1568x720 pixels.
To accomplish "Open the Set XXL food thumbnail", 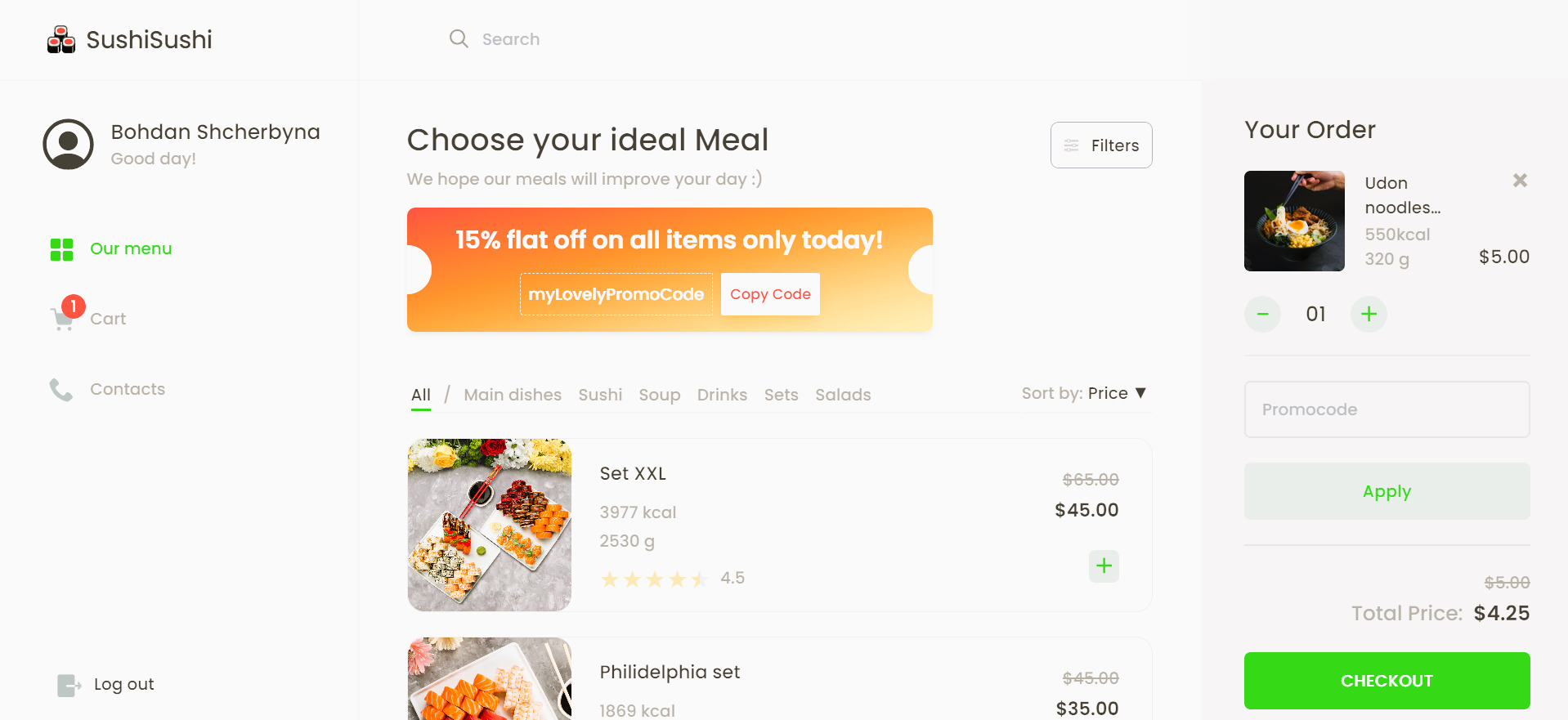I will [x=490, y=525].
